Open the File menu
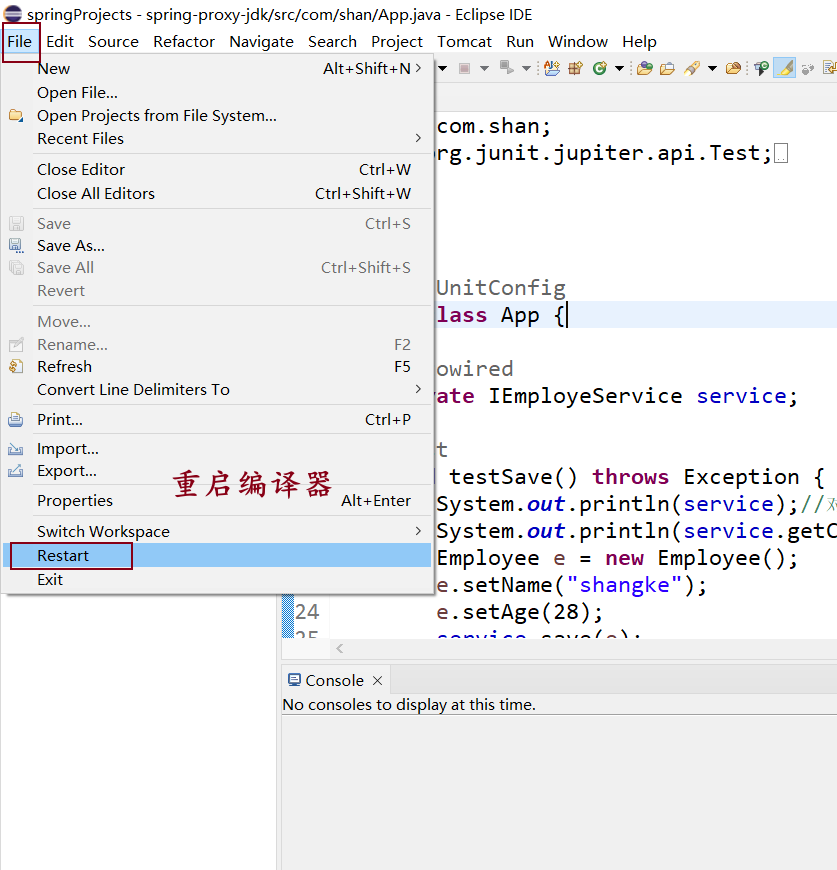Image resolution: width=837 pixels, height=870 pixels. tap(19, 42)
